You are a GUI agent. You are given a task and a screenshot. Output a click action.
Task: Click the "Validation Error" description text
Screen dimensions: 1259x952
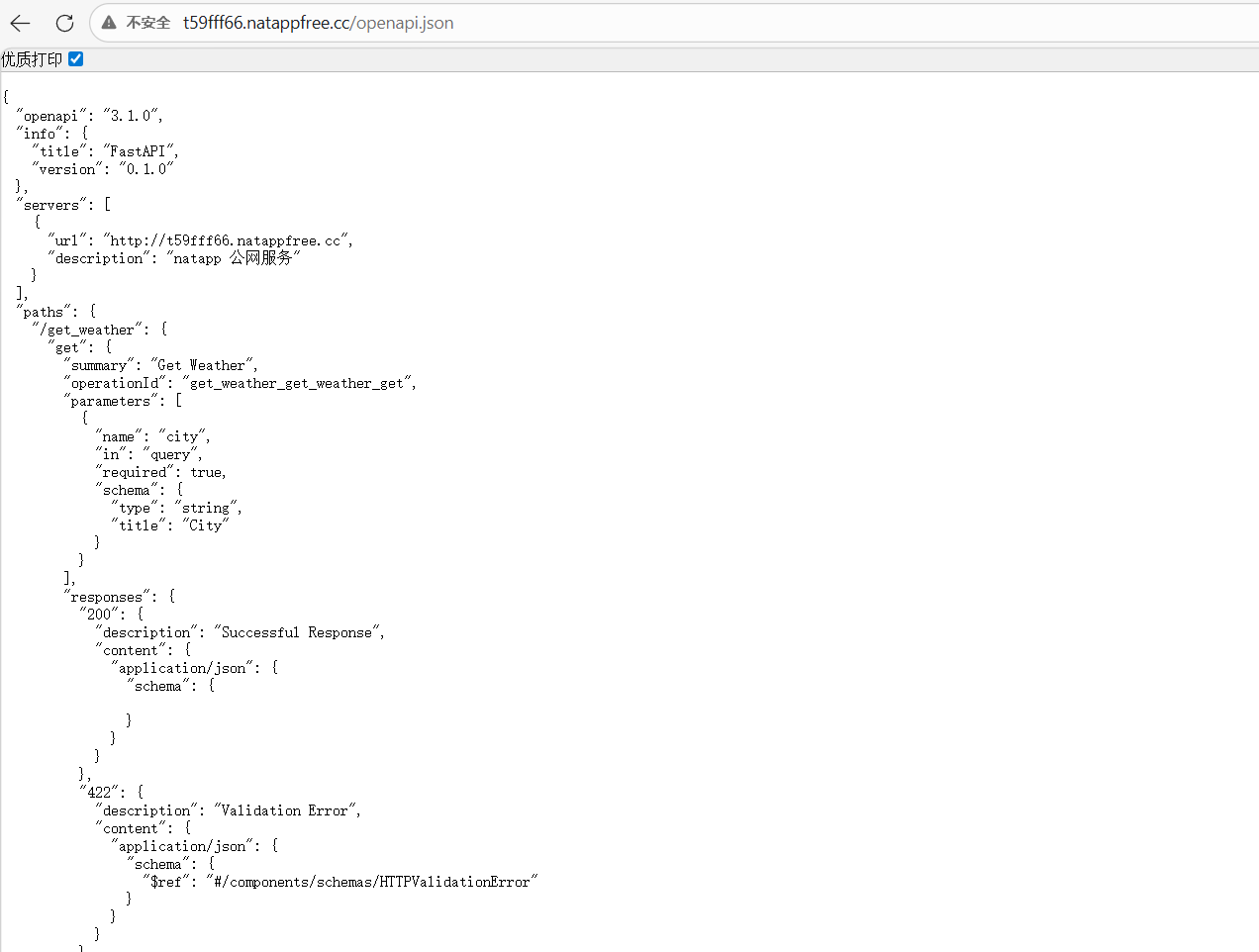tap(285, 810)
